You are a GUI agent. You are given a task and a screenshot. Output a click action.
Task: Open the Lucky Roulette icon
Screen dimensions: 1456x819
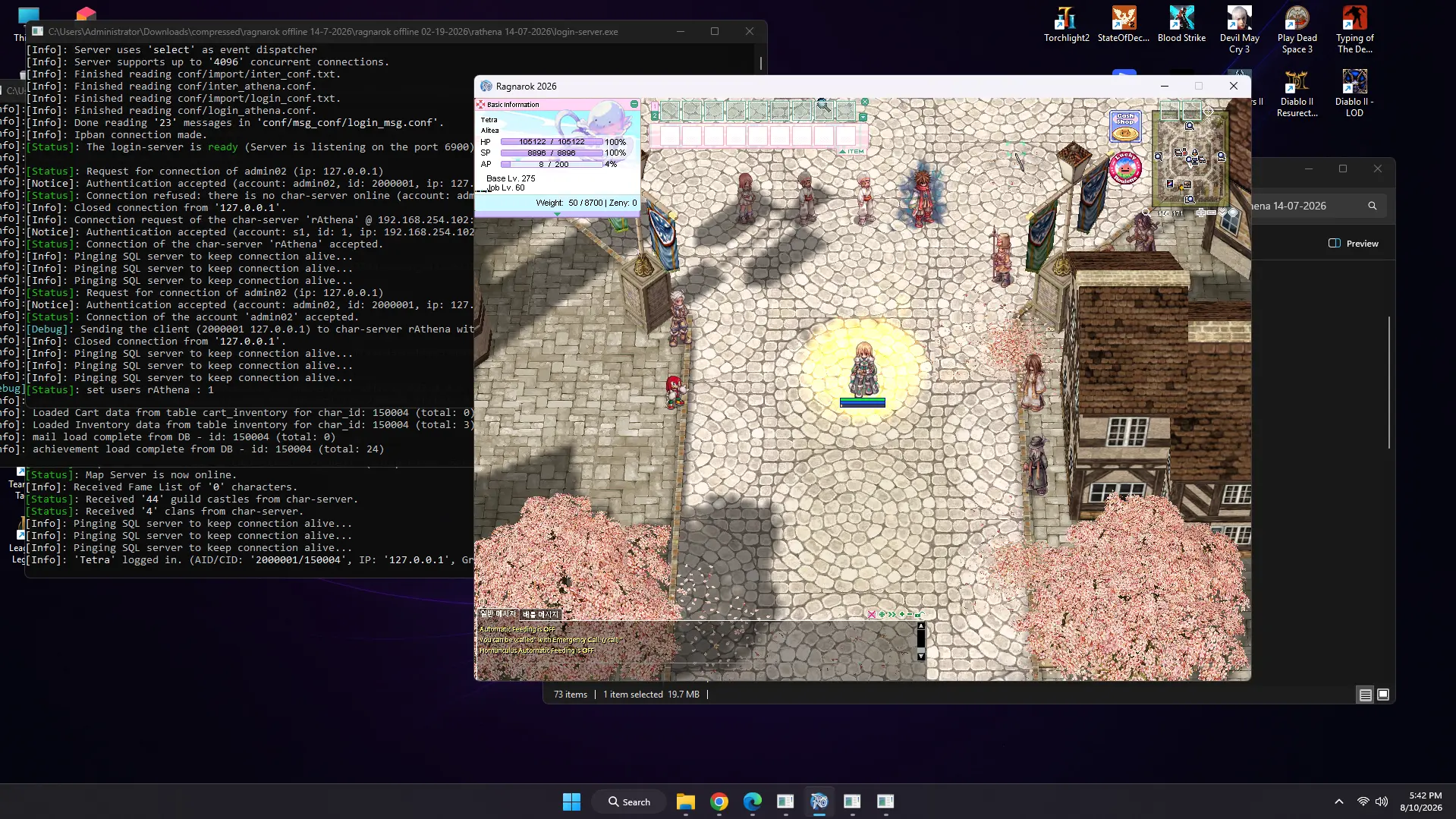point(1125,169)
